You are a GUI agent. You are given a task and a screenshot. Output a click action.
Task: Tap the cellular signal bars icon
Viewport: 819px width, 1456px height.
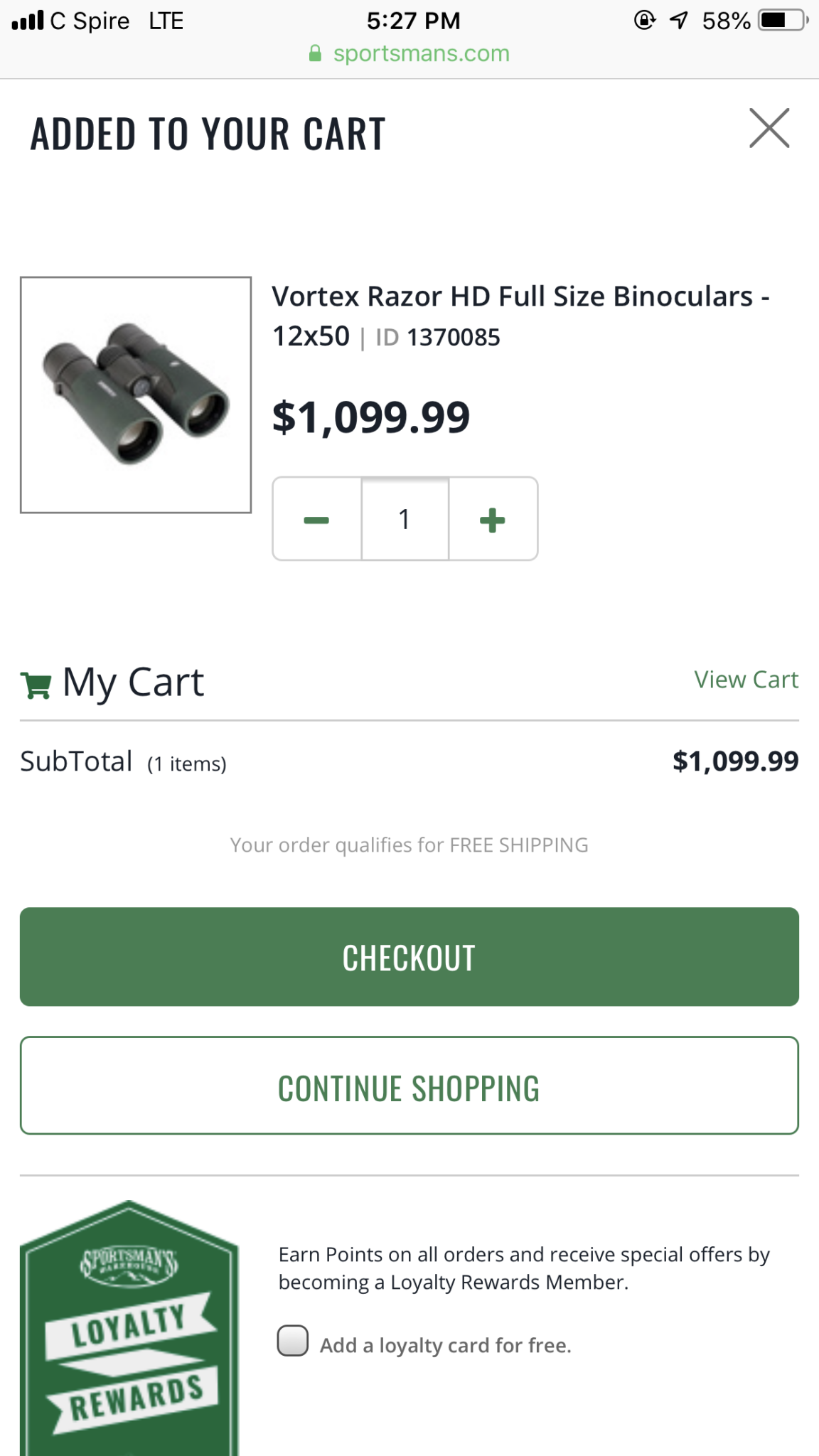pyautogui.click(x=28, y=20)
